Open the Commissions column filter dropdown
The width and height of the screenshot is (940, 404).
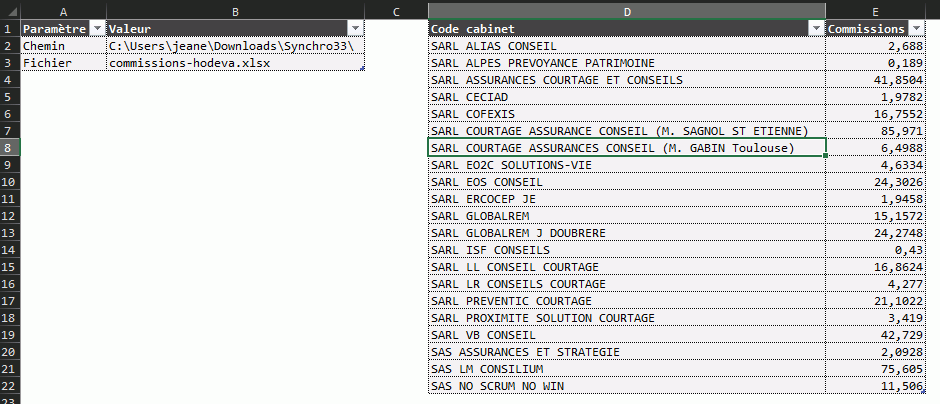(x=916, y=29)
